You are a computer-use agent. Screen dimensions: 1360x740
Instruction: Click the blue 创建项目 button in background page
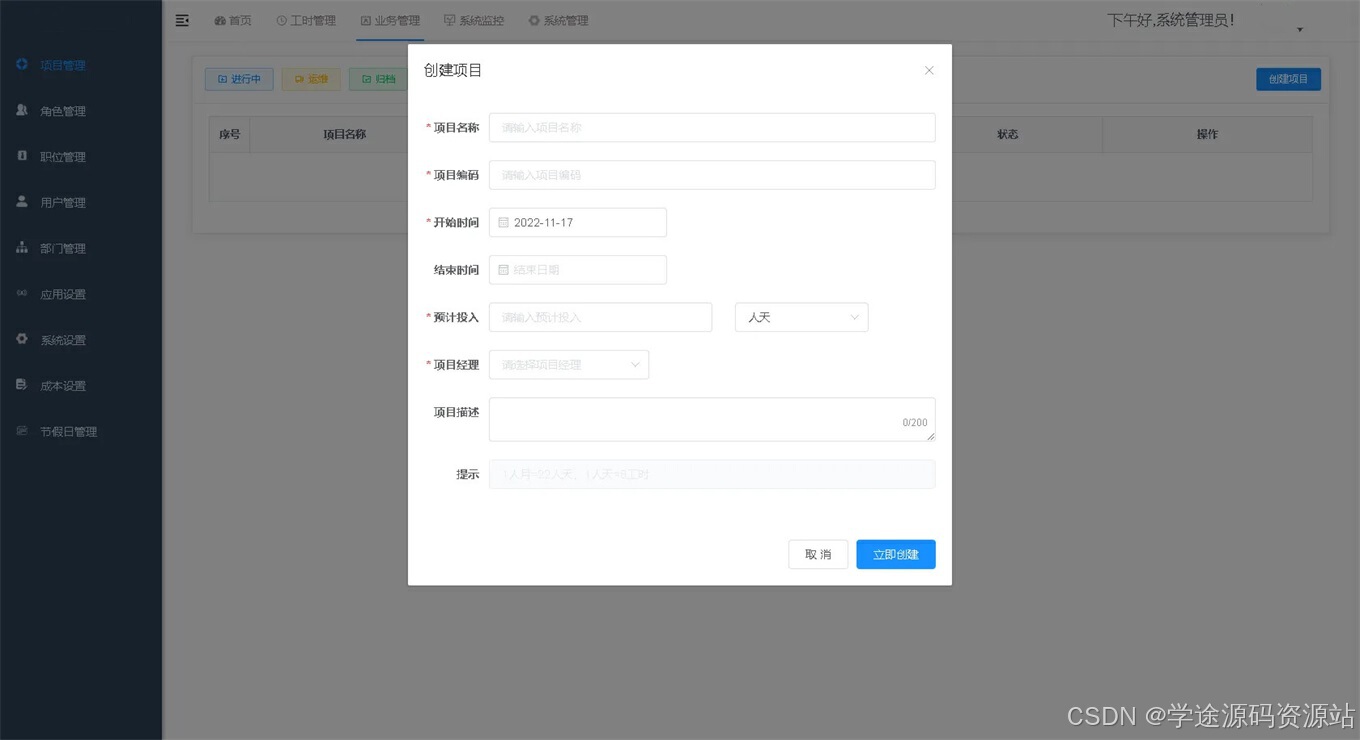[1288, 79]
